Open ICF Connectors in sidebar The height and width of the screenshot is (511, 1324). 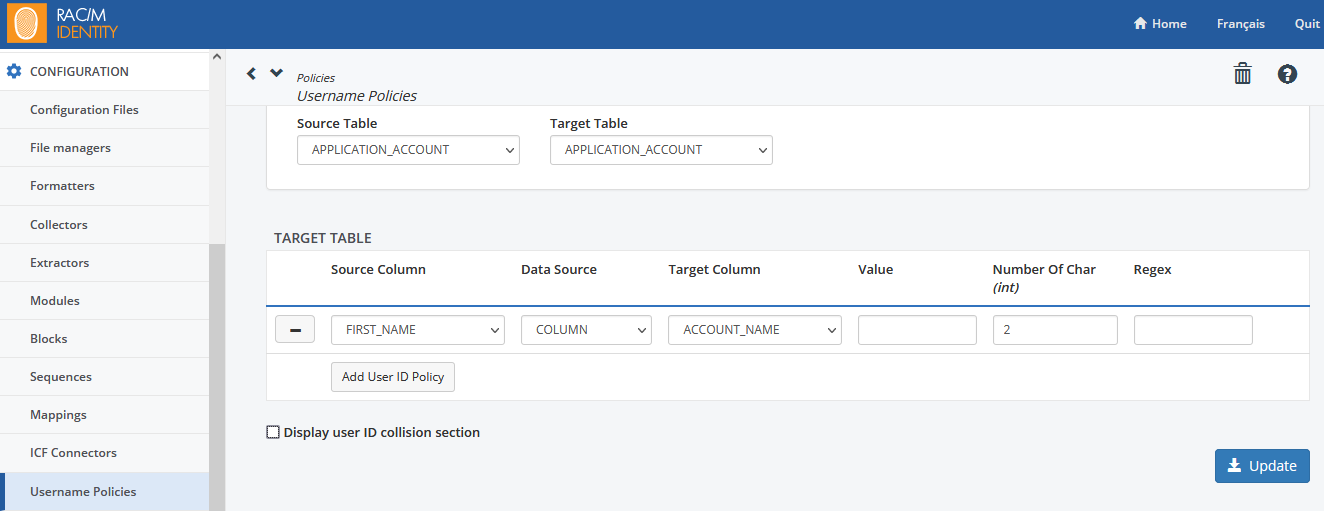click(x=104, y=453)
